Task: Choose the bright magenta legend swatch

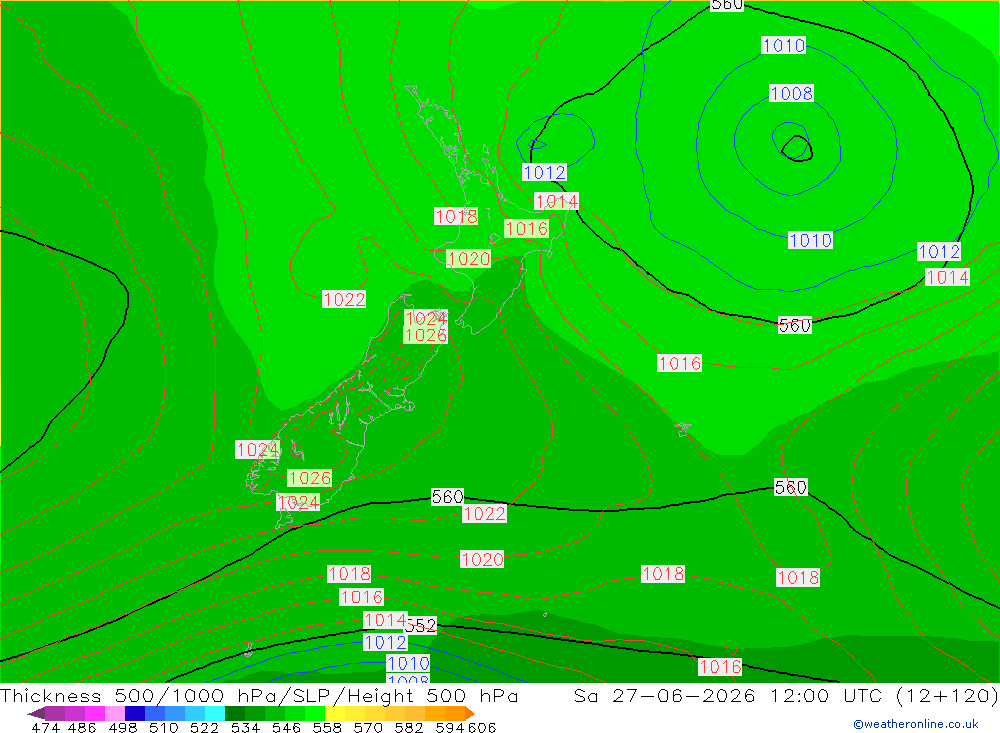Action: coord(94,713)
